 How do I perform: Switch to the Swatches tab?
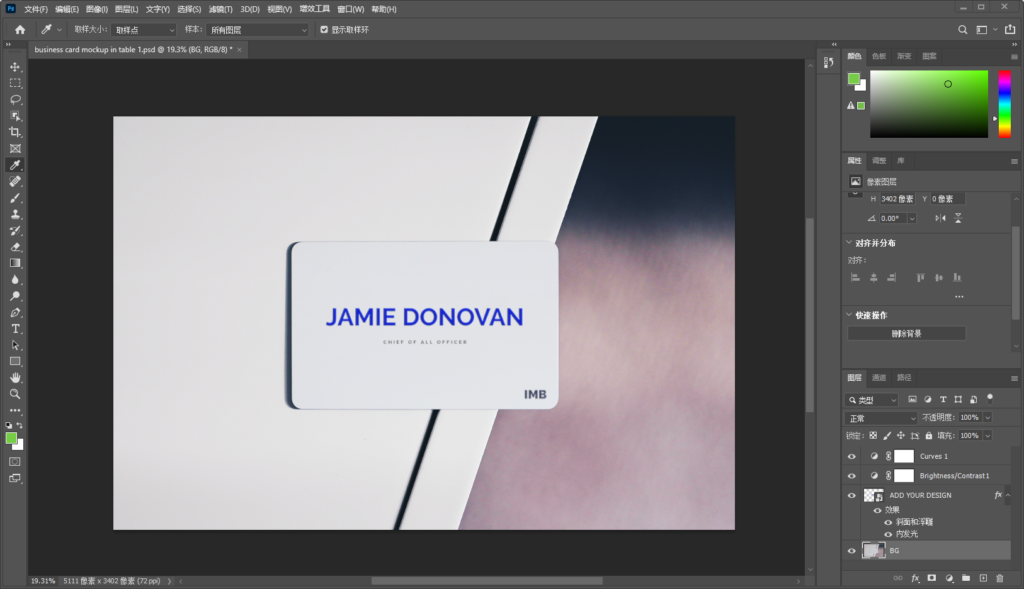click(879, 56)
